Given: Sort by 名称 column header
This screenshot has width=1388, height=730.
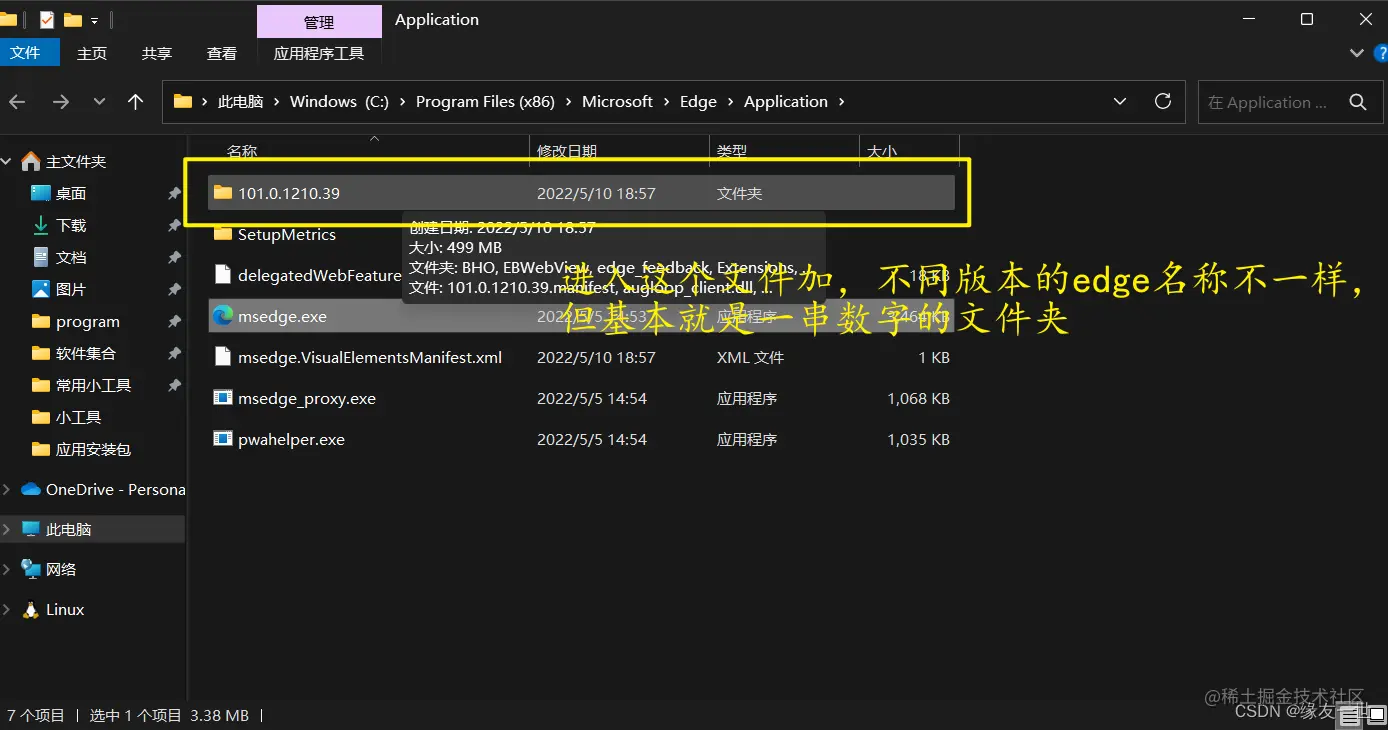Looking at the screenshot, I should click(x=242, y=152).
